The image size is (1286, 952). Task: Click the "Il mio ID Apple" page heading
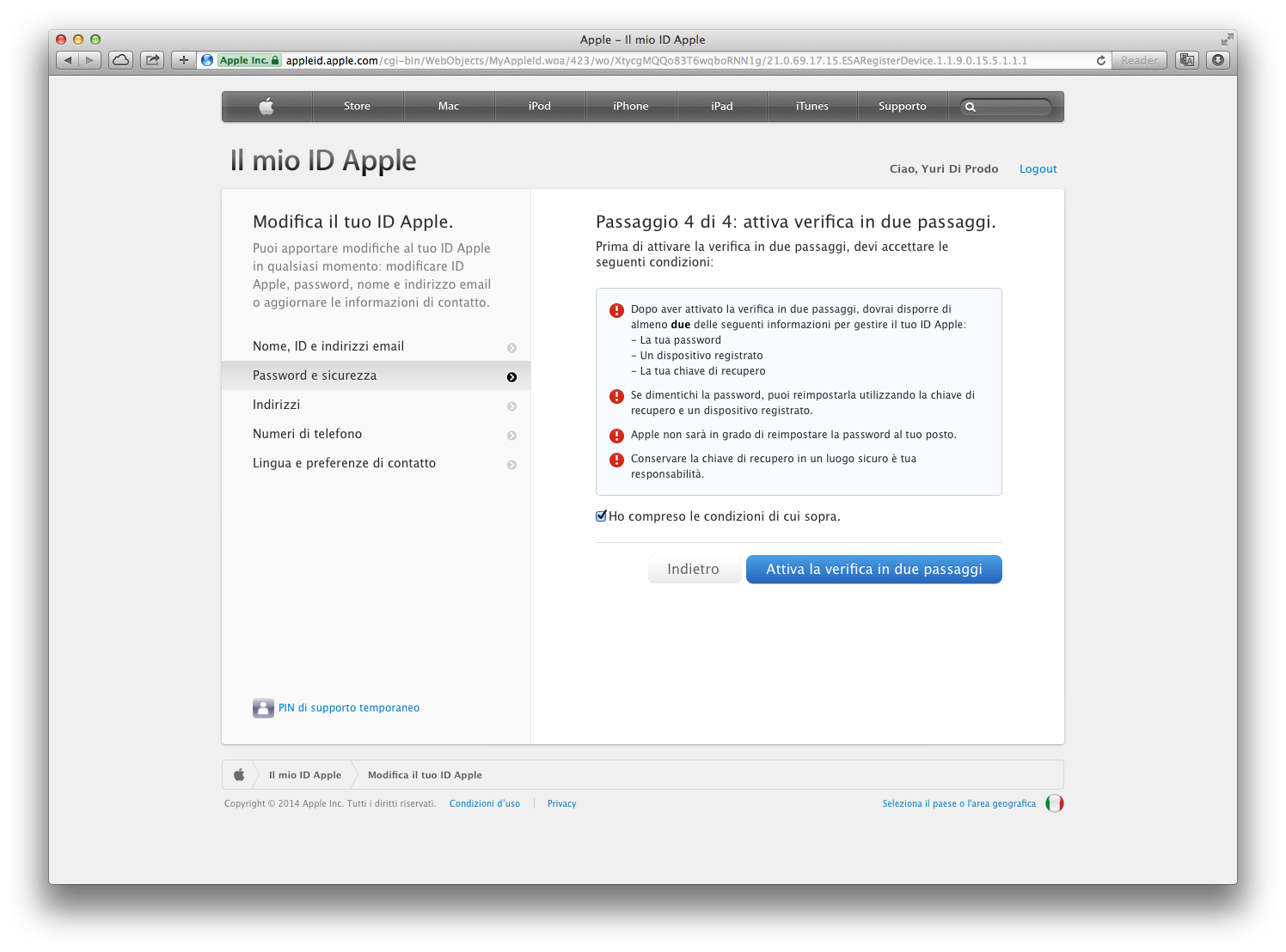pos(323,161)
